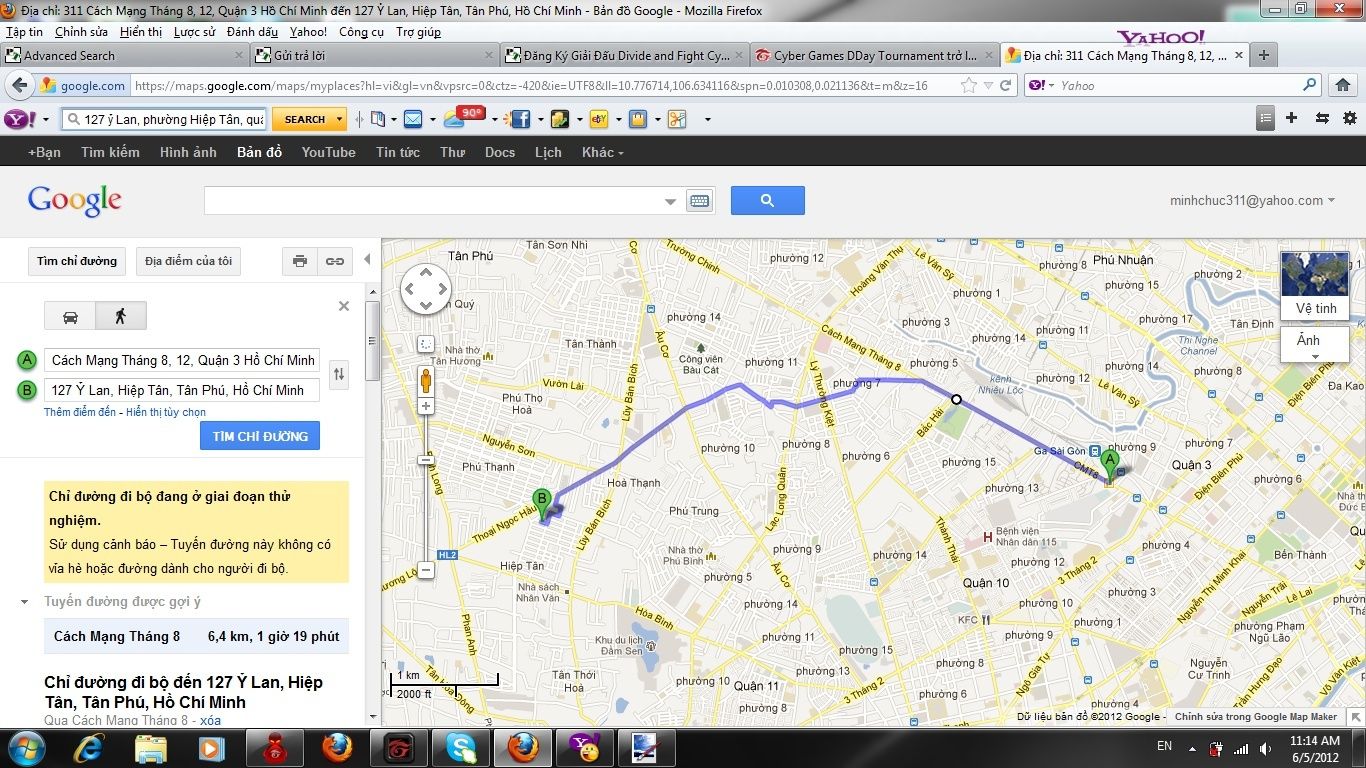Screen dimensions: 1366x768
Task: Open minhchuc311@yahoo.com account menu
Action: point(1252,200)
